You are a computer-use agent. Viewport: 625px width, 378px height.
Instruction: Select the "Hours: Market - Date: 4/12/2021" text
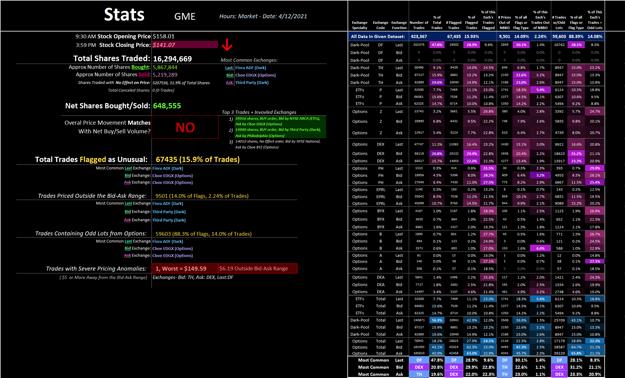[263, 16]
